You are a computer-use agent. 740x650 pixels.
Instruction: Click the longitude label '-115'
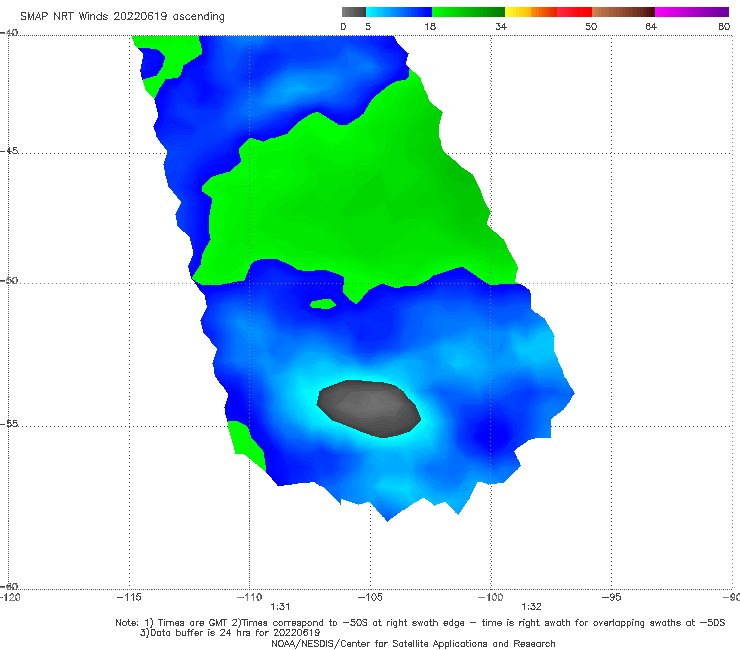tap(129, 598)
